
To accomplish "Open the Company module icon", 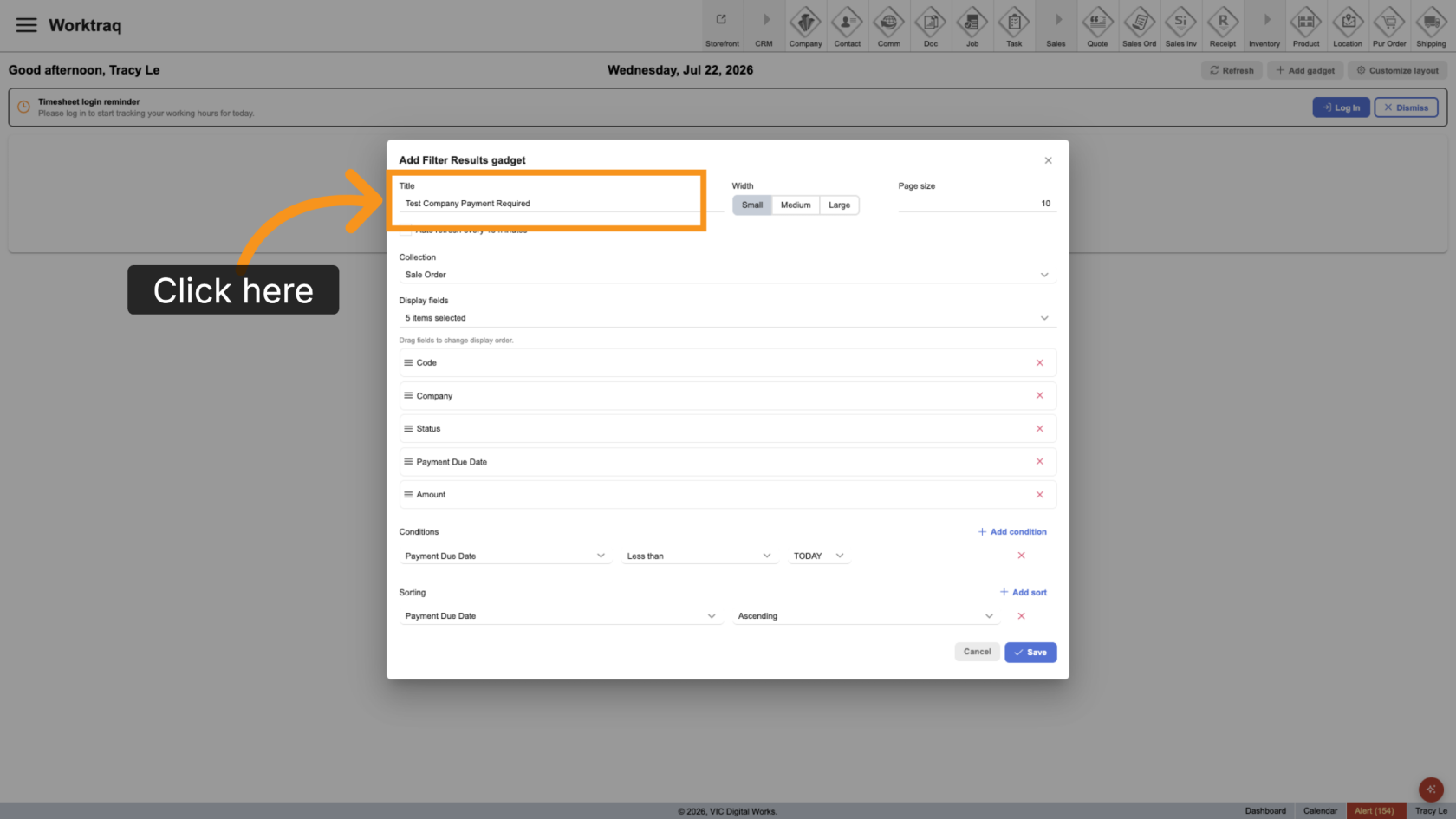I will pyautogui.click(x=805, y=26).
